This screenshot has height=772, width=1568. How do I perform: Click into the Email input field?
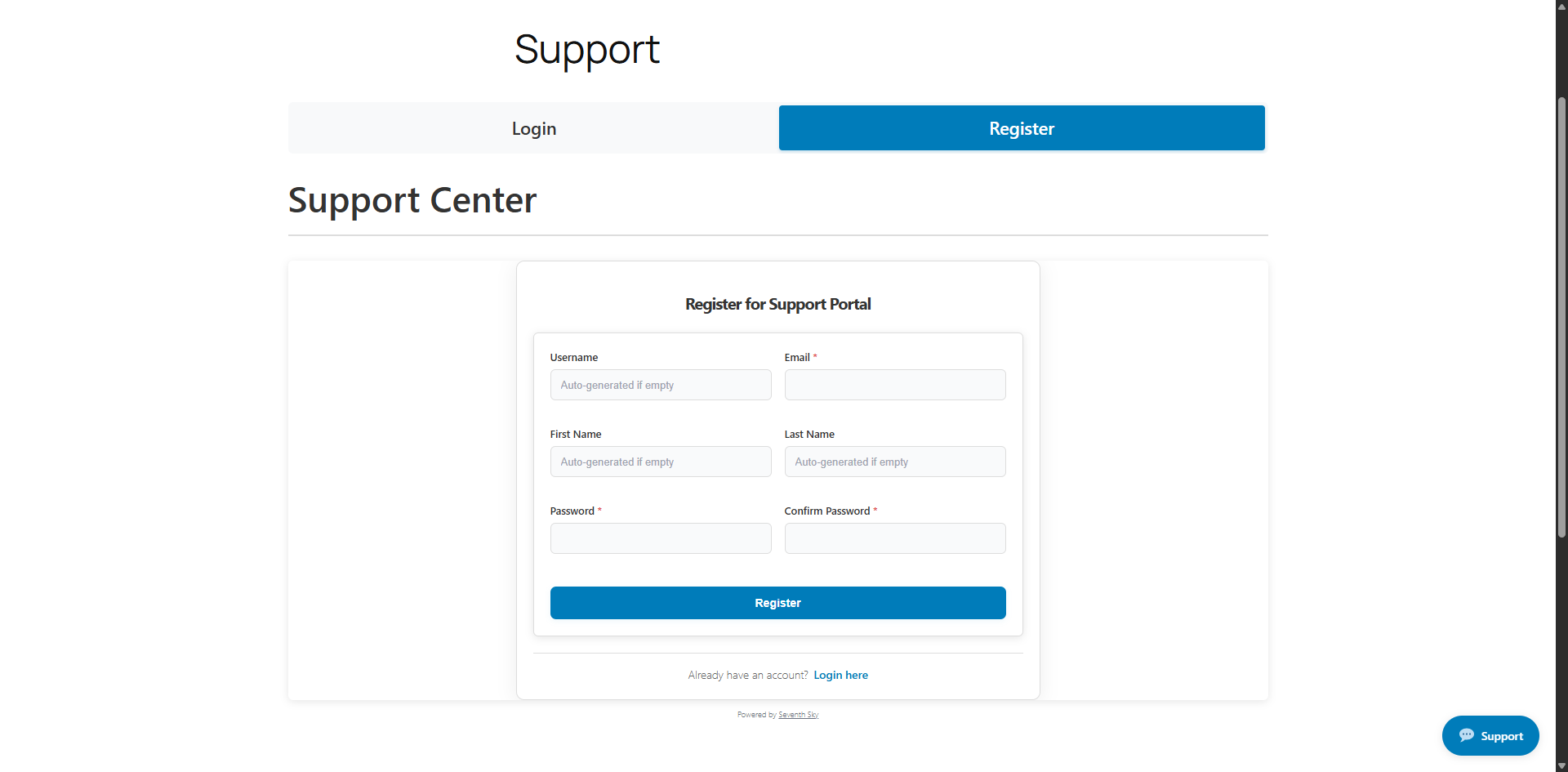click(x=894, y=385)
